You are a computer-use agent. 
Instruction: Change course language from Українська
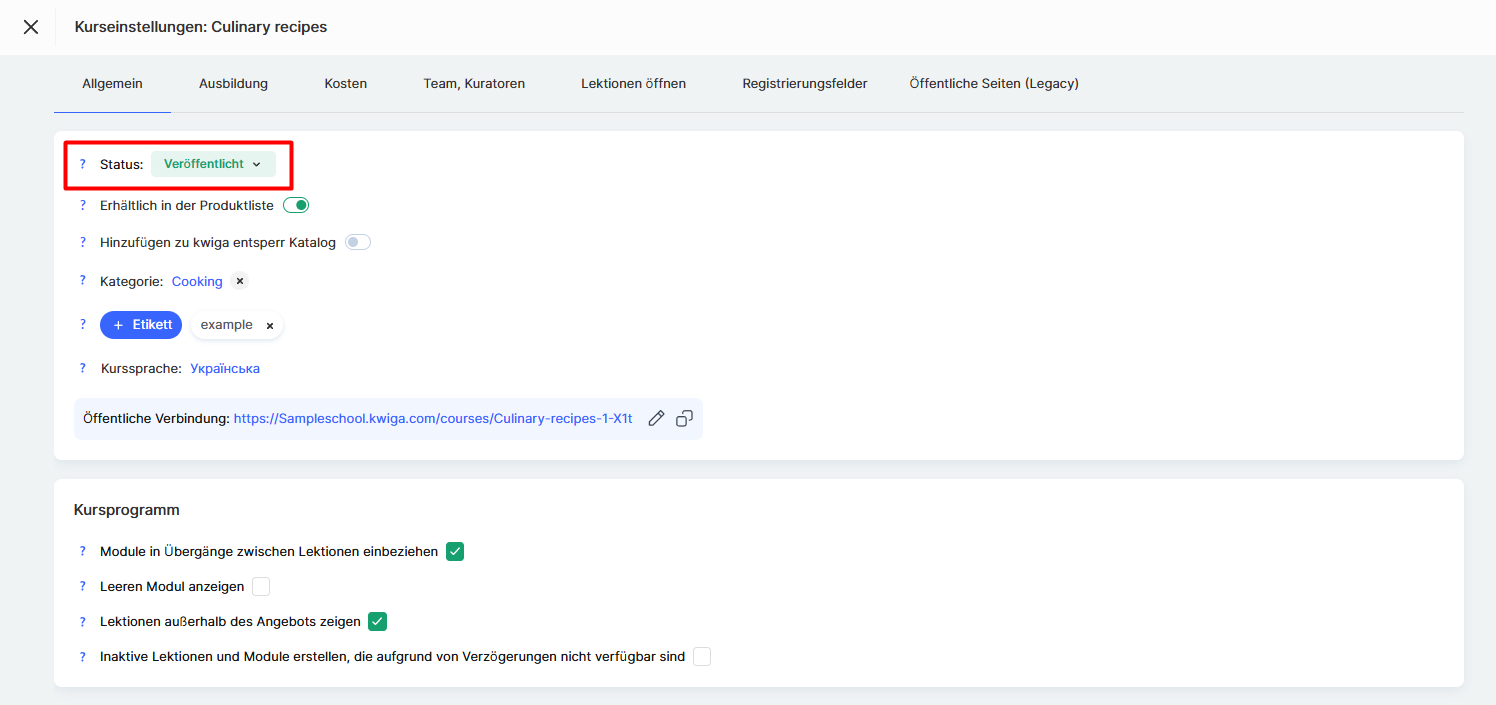225,368
